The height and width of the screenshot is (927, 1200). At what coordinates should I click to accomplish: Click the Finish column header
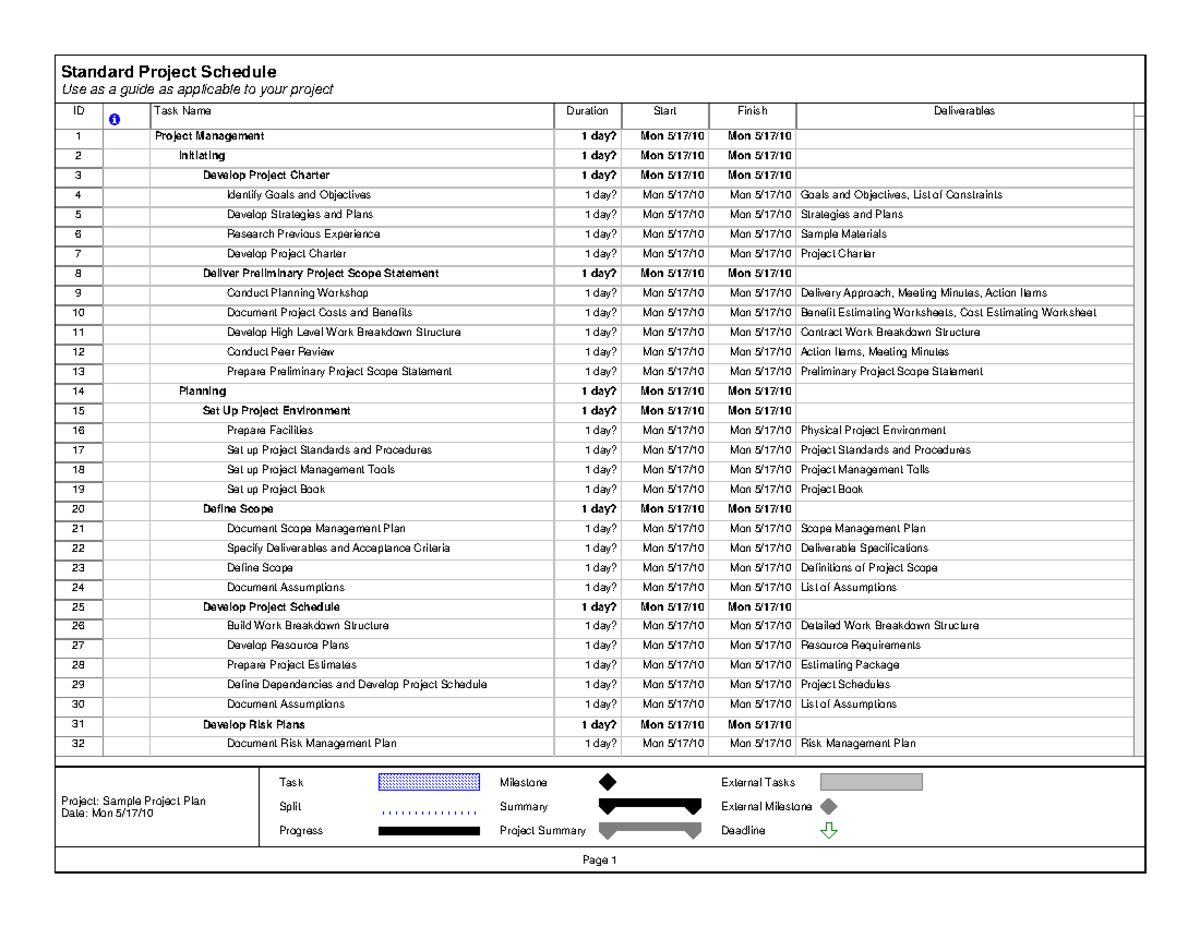[752, 111]
